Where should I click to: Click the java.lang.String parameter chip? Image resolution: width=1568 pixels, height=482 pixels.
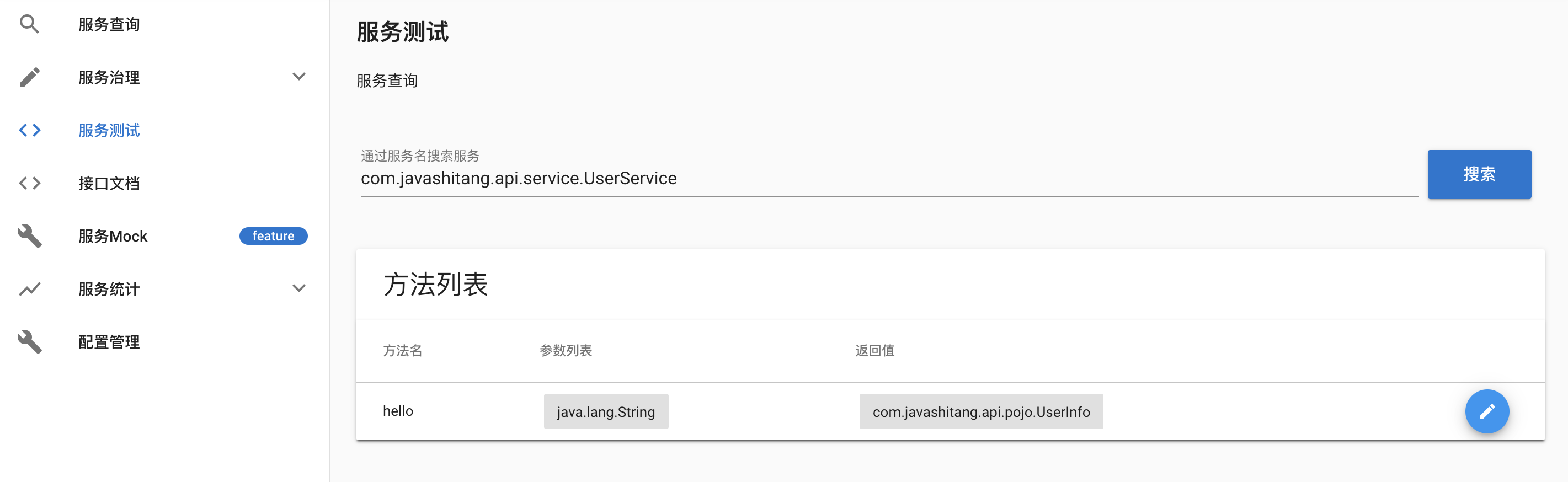tap(606, 411)
